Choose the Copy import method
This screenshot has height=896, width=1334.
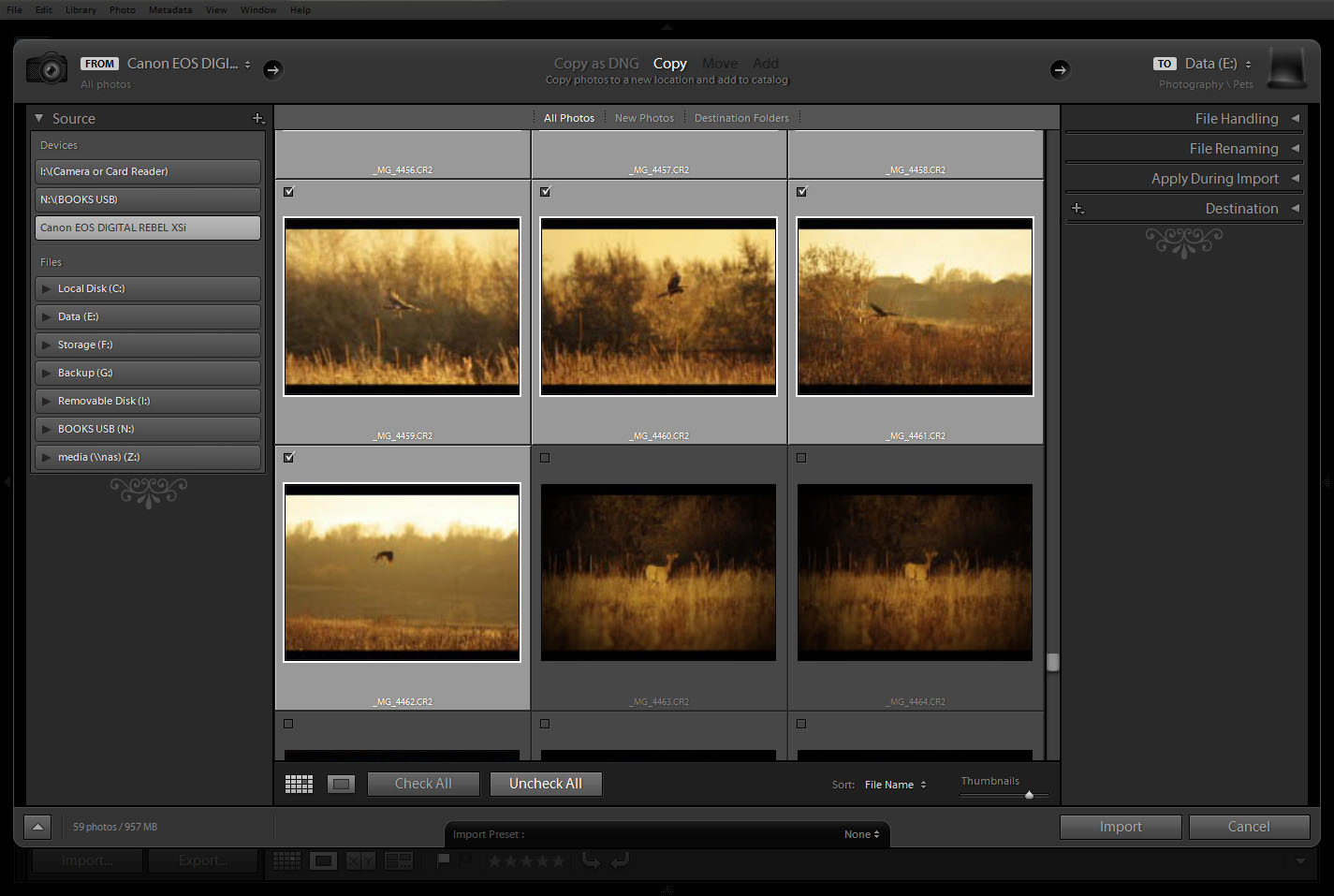[670, 64]
